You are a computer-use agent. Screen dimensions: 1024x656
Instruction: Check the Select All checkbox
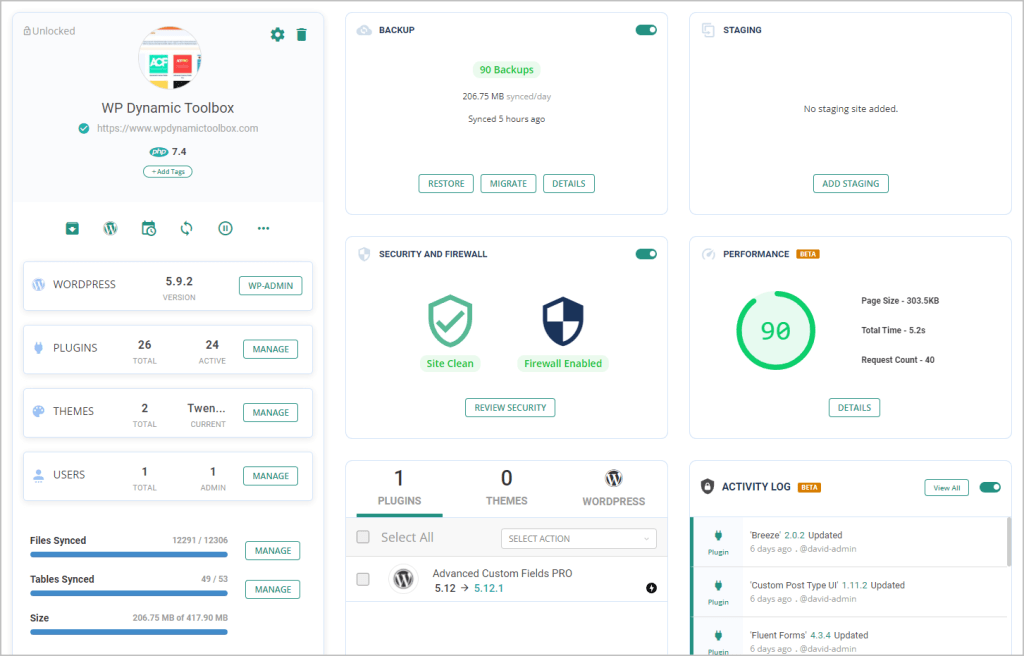click(363, 537)
